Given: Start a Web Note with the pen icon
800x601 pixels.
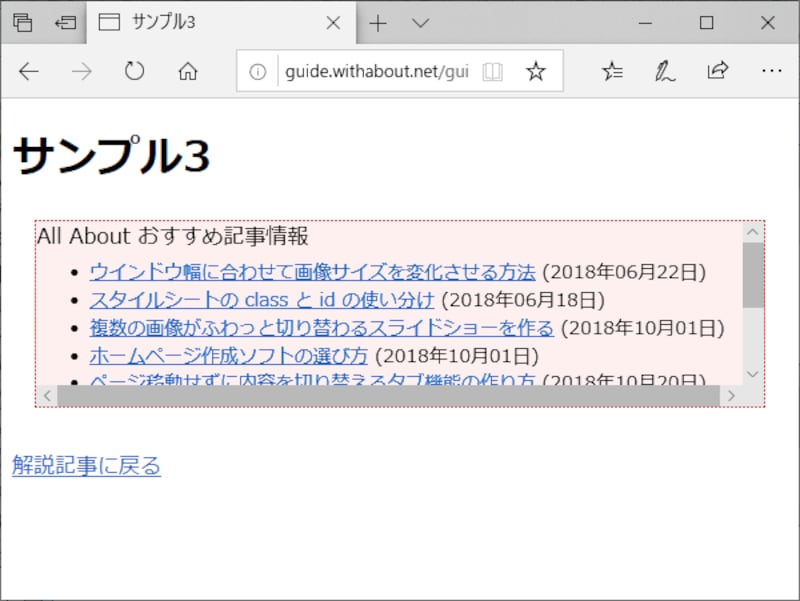Looking at the screenshot, I should coord(663,71).
